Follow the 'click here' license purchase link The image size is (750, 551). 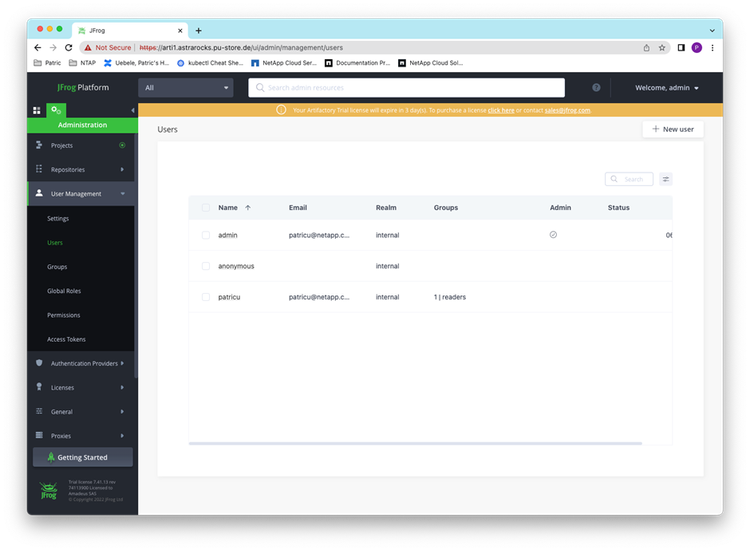501,110
